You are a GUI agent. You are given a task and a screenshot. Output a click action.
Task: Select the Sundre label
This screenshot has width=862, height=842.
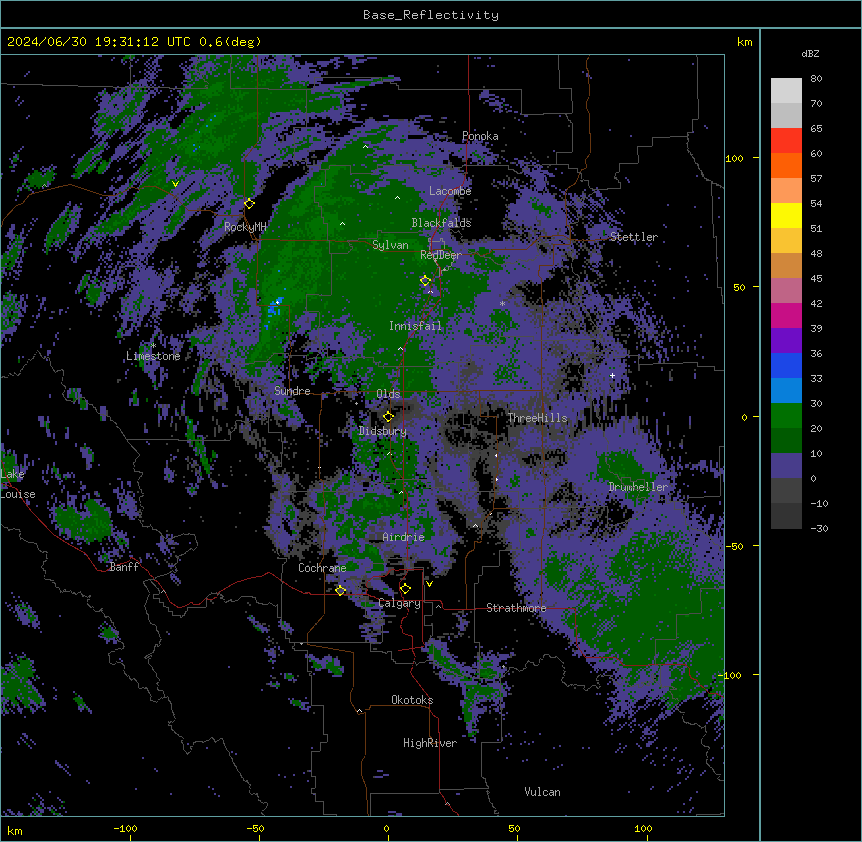[292, 391]
